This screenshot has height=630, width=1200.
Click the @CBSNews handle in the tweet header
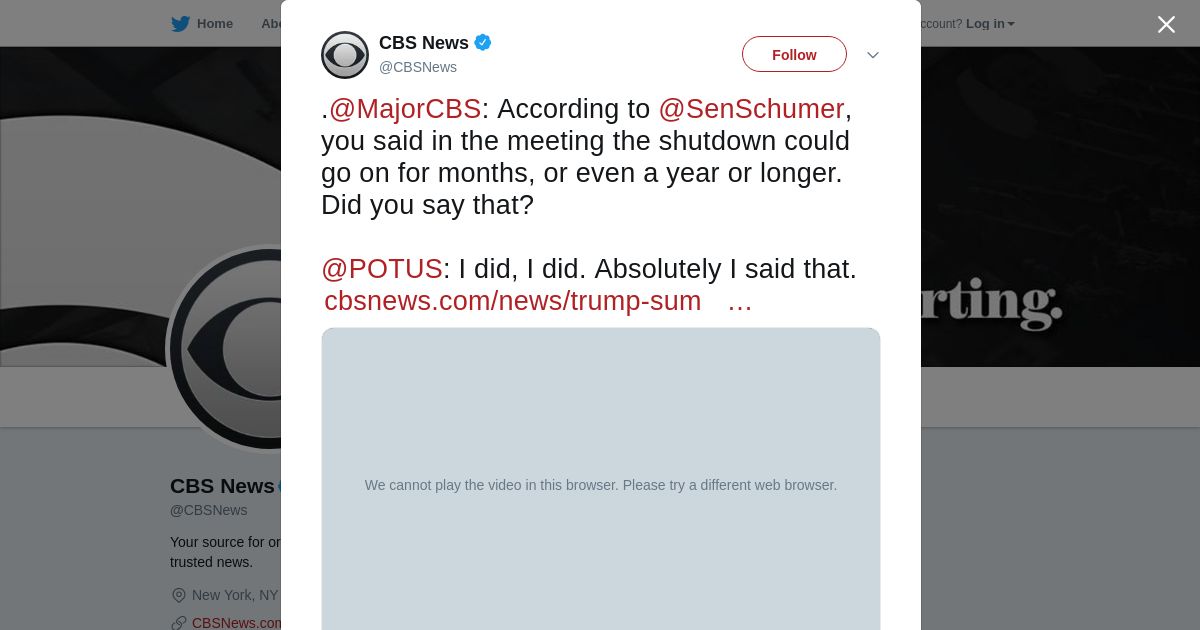[x=418, y=67]
